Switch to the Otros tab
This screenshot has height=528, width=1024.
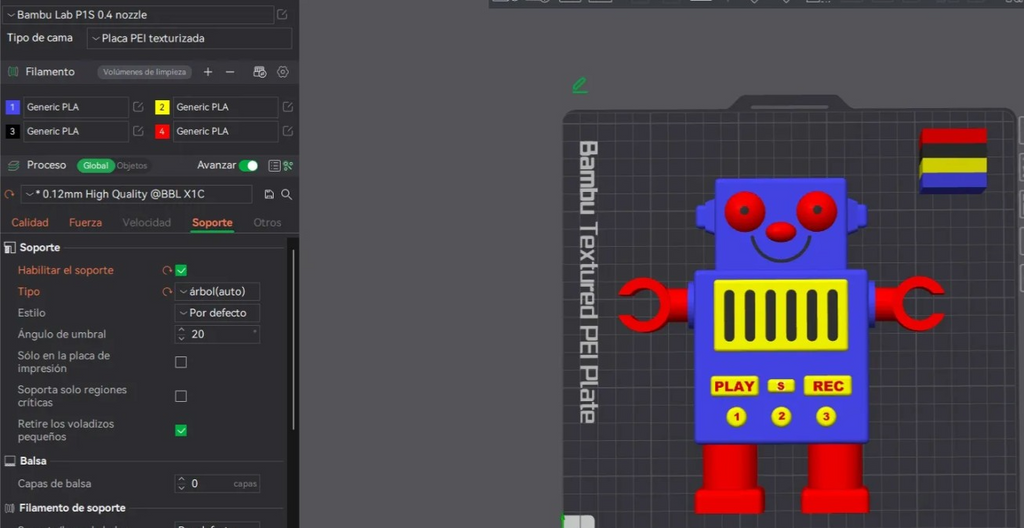point(268,223)
